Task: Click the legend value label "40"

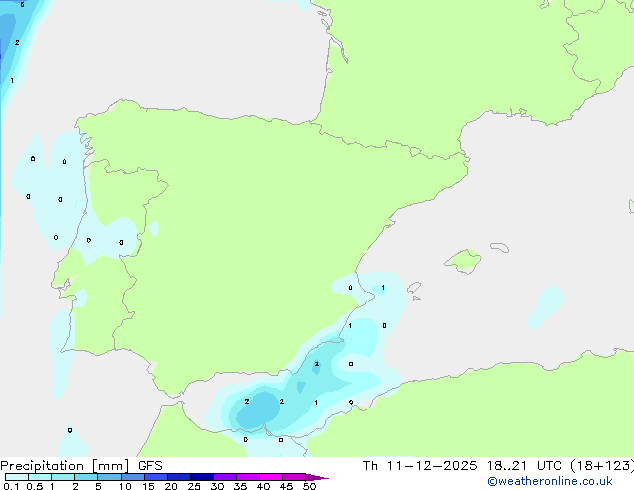Action: pyautogui.click(x=263, y=486)
